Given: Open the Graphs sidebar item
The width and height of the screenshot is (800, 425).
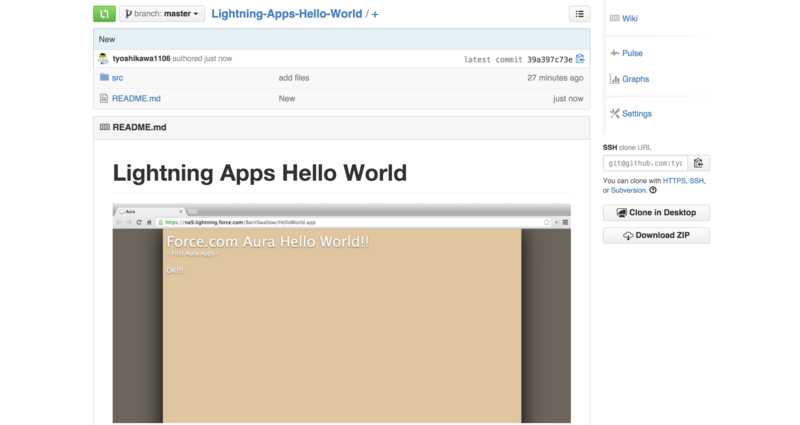Looking at the screenshot, I should pyautogui.click(x=635, y=79).
